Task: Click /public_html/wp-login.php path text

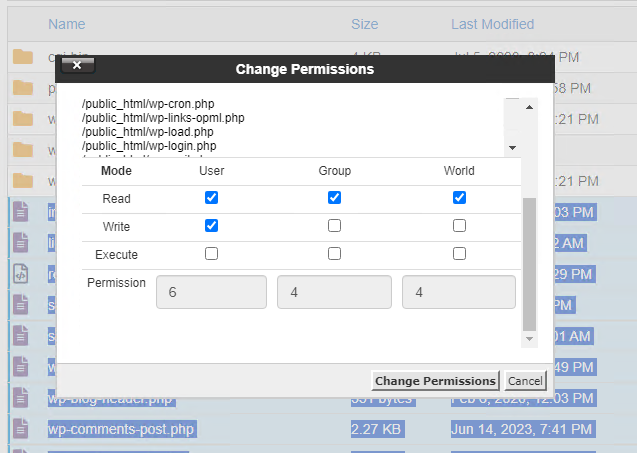Action: coord(149,146)
